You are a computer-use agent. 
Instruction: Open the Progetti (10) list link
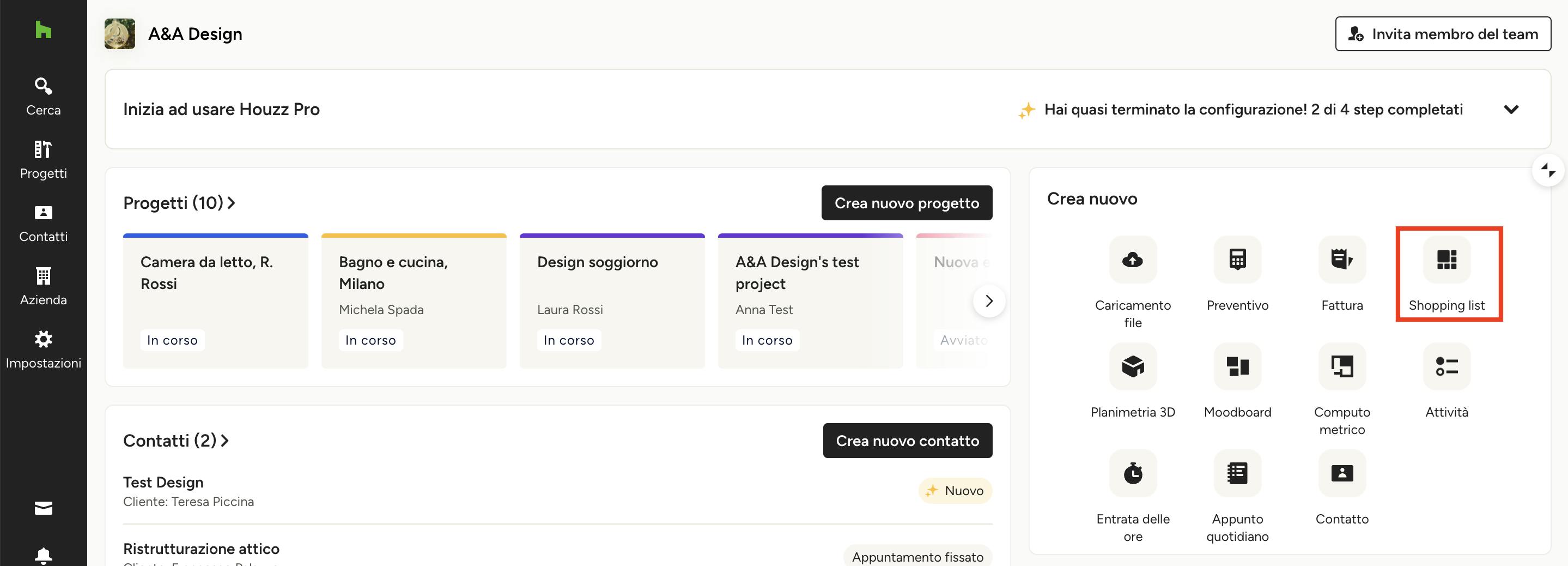(179, 203)
